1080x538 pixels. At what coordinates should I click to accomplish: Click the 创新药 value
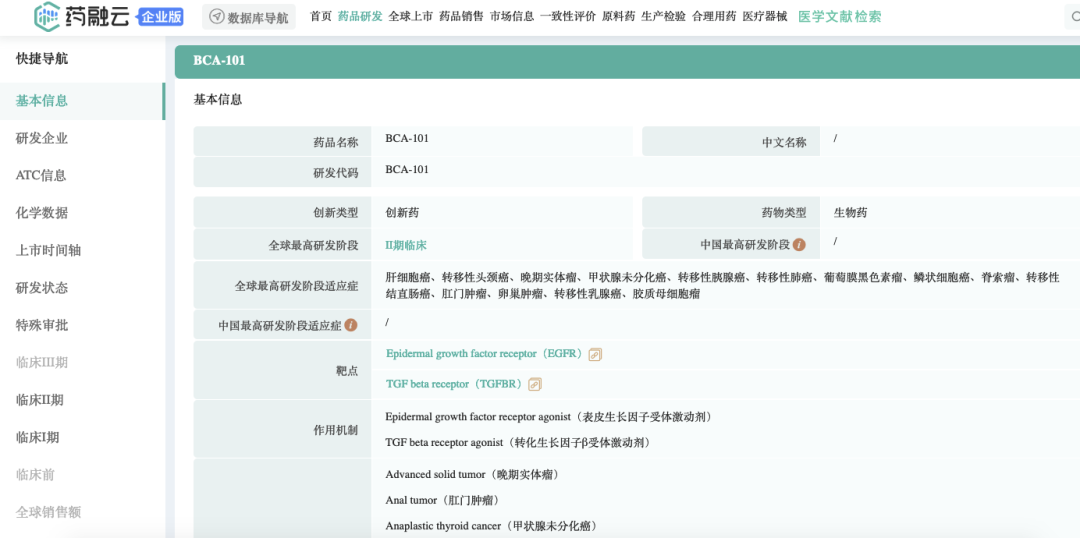402,213
